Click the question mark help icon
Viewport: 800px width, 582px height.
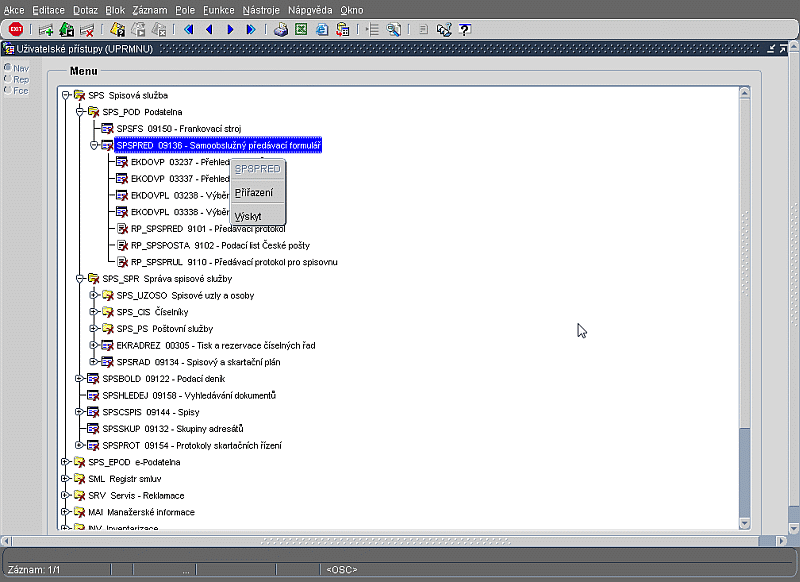[464, 30]
